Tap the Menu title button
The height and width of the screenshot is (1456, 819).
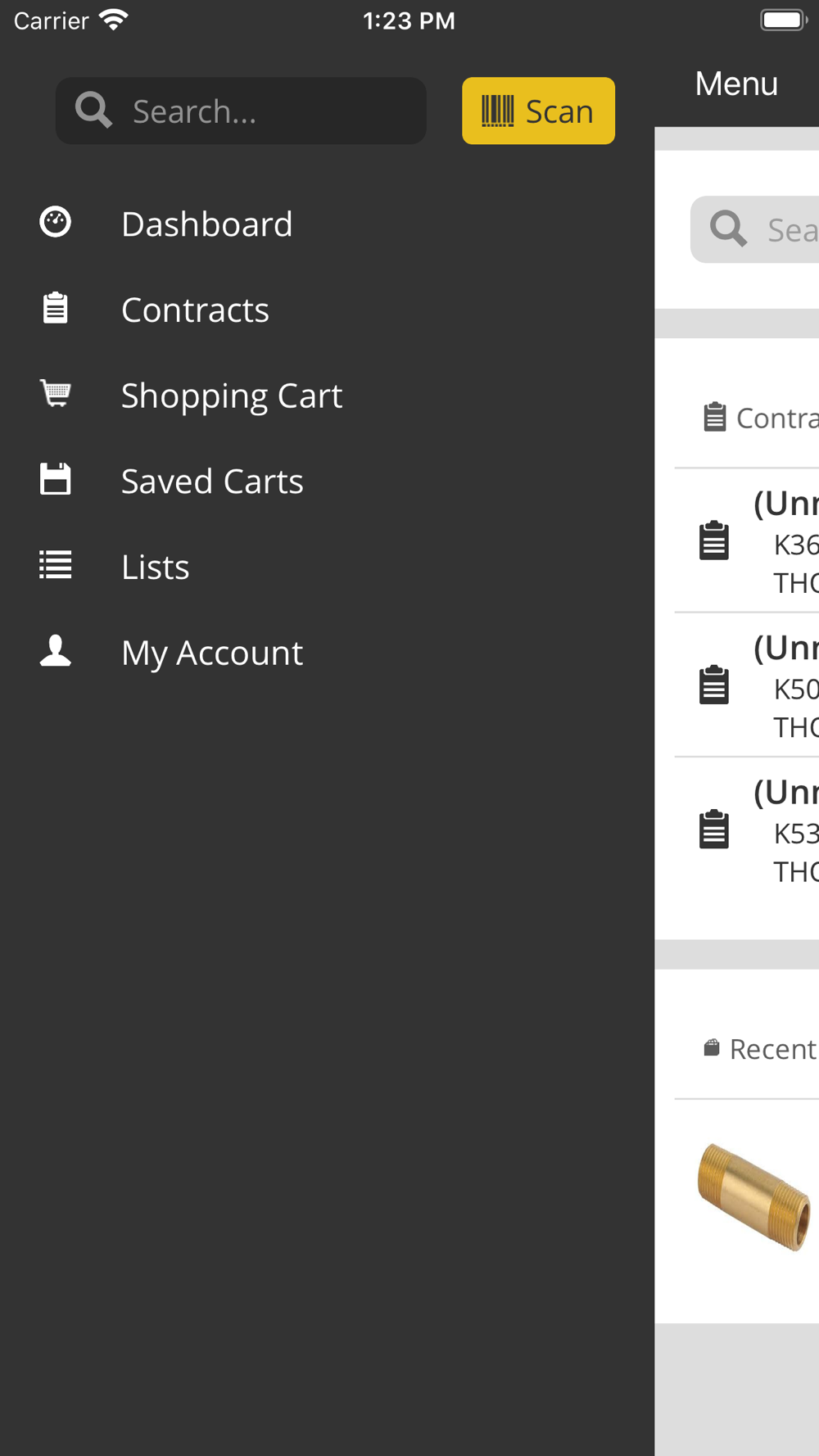point(735,84)
